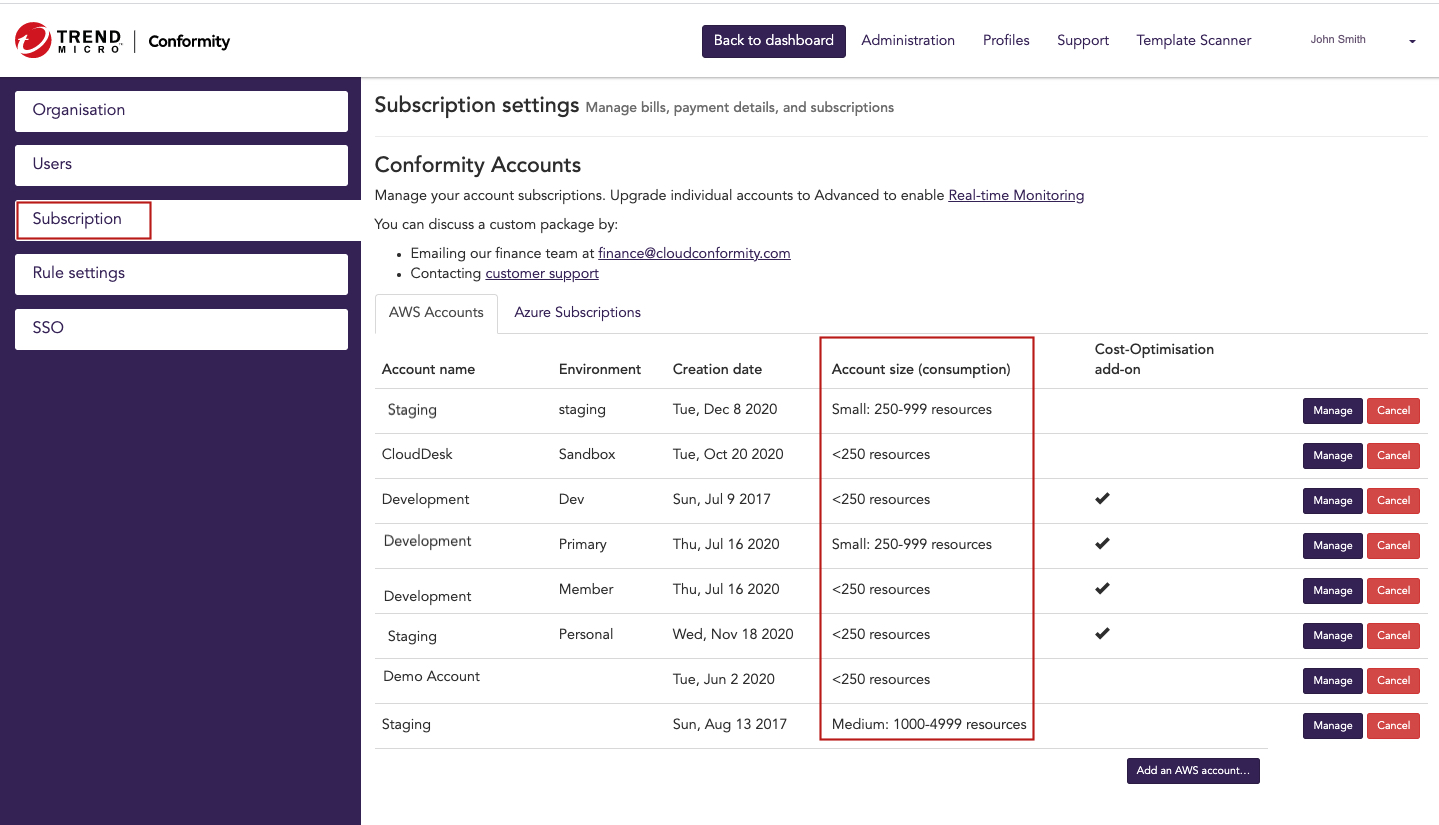Image resolution: width=1439 pixels, height=825 pixels.
Task: Click Medium: 1000-4999 resources cell
Action: click(x=929, y=725)
